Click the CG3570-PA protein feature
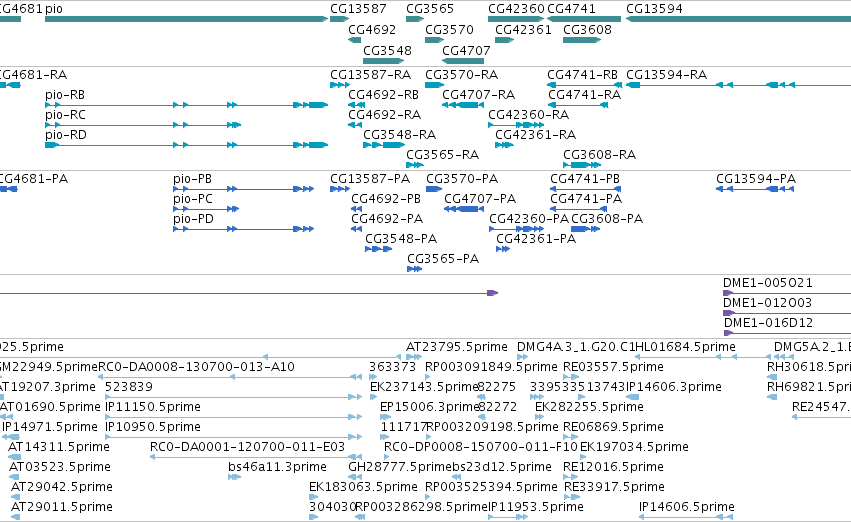The width and height of the screenshot is (851, 522). pyautogui.click(x=434, y=189)
